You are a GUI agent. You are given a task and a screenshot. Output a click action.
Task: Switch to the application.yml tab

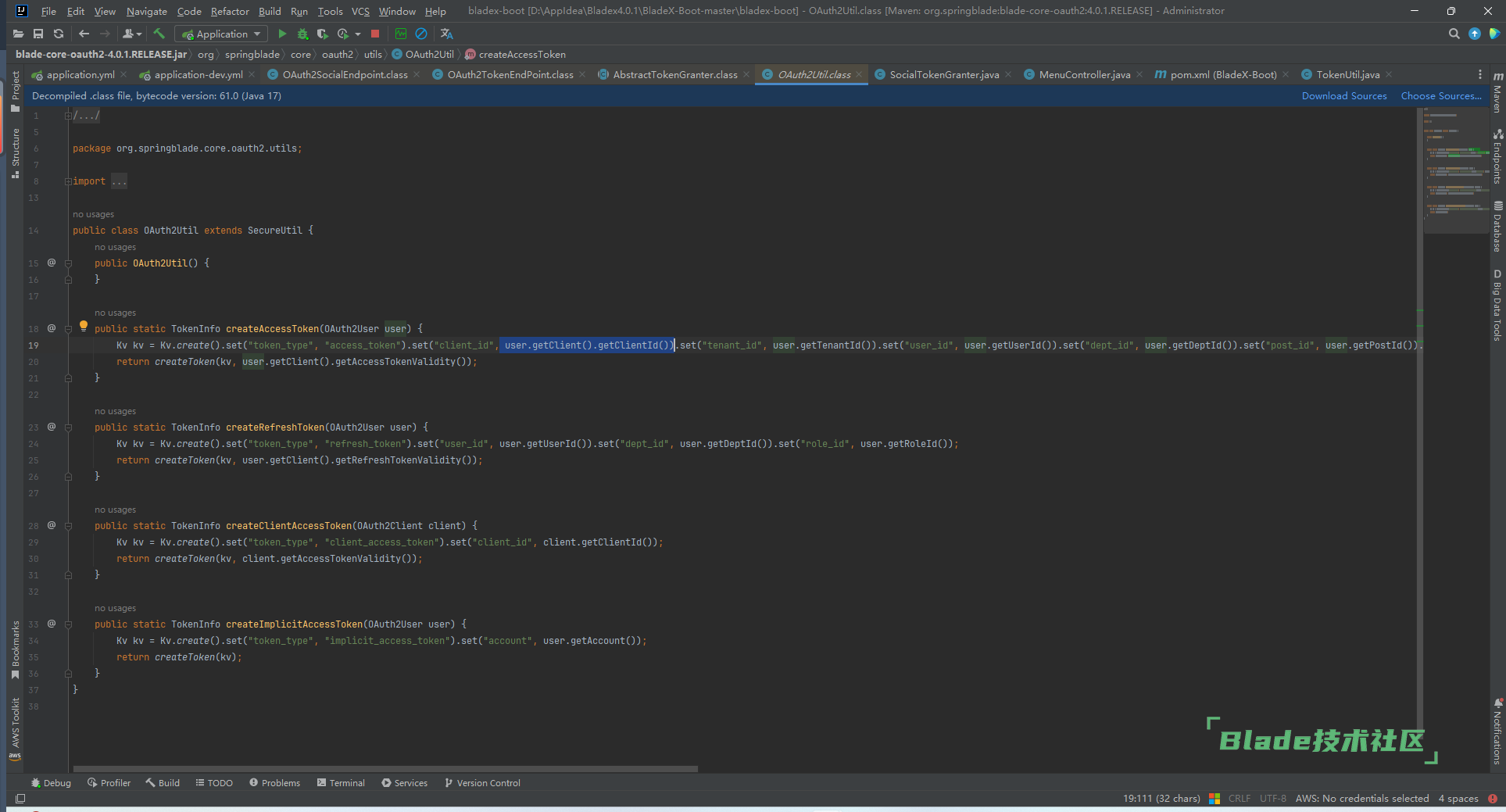pyautogui.click(x=80, y=74)
